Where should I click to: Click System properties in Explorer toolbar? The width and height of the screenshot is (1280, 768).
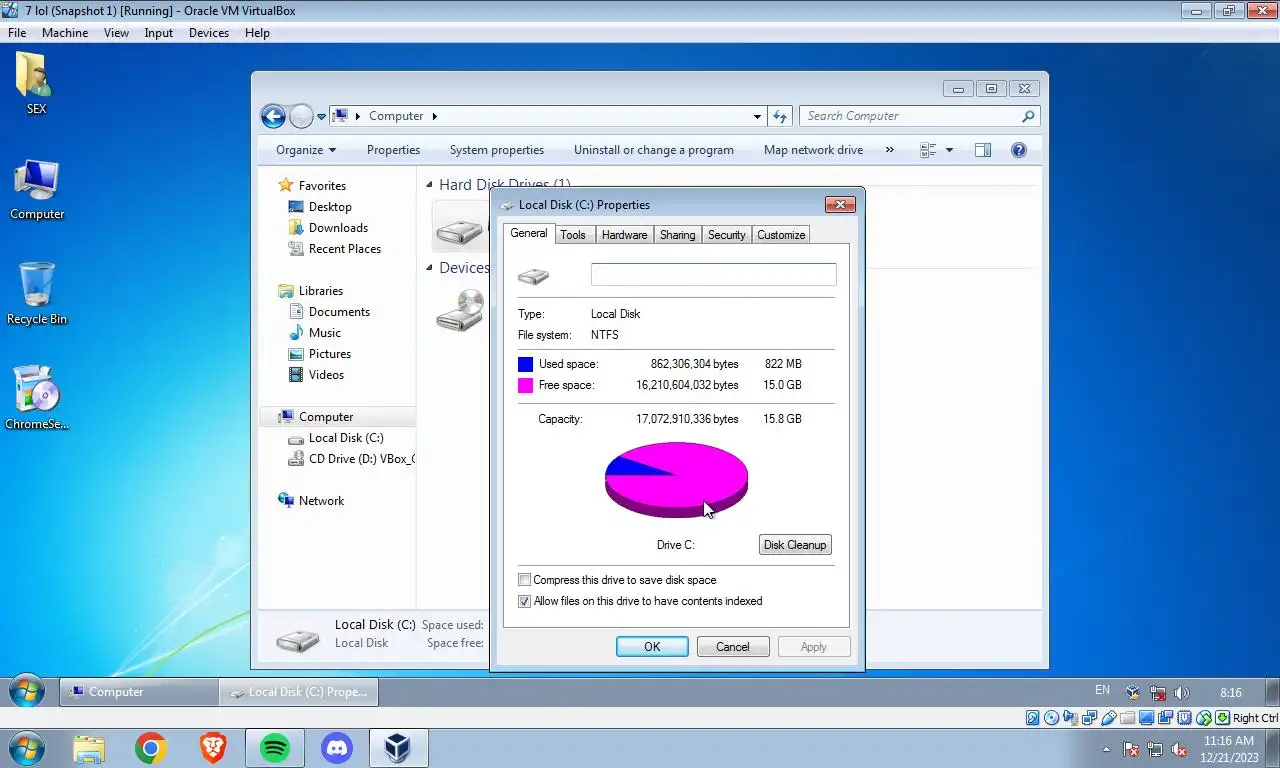(x=497, y=150)
